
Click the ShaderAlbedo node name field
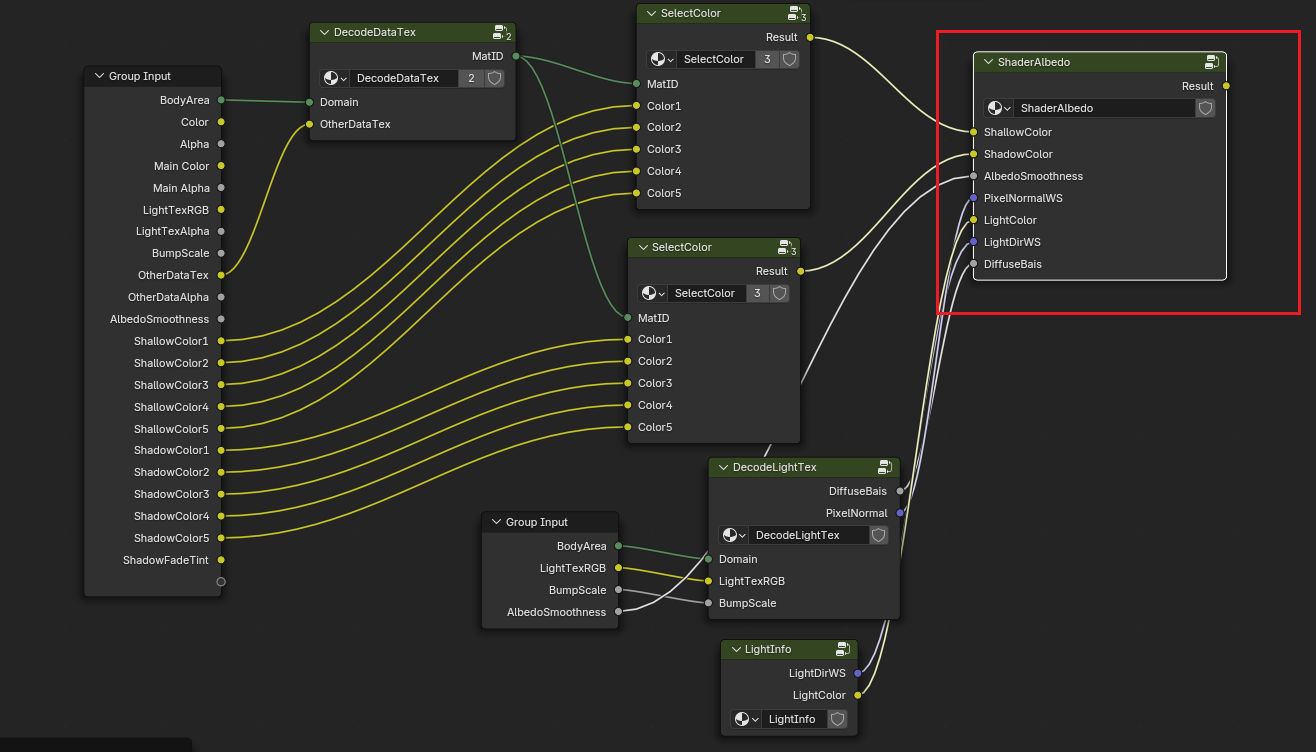[x=1103, y=108]
